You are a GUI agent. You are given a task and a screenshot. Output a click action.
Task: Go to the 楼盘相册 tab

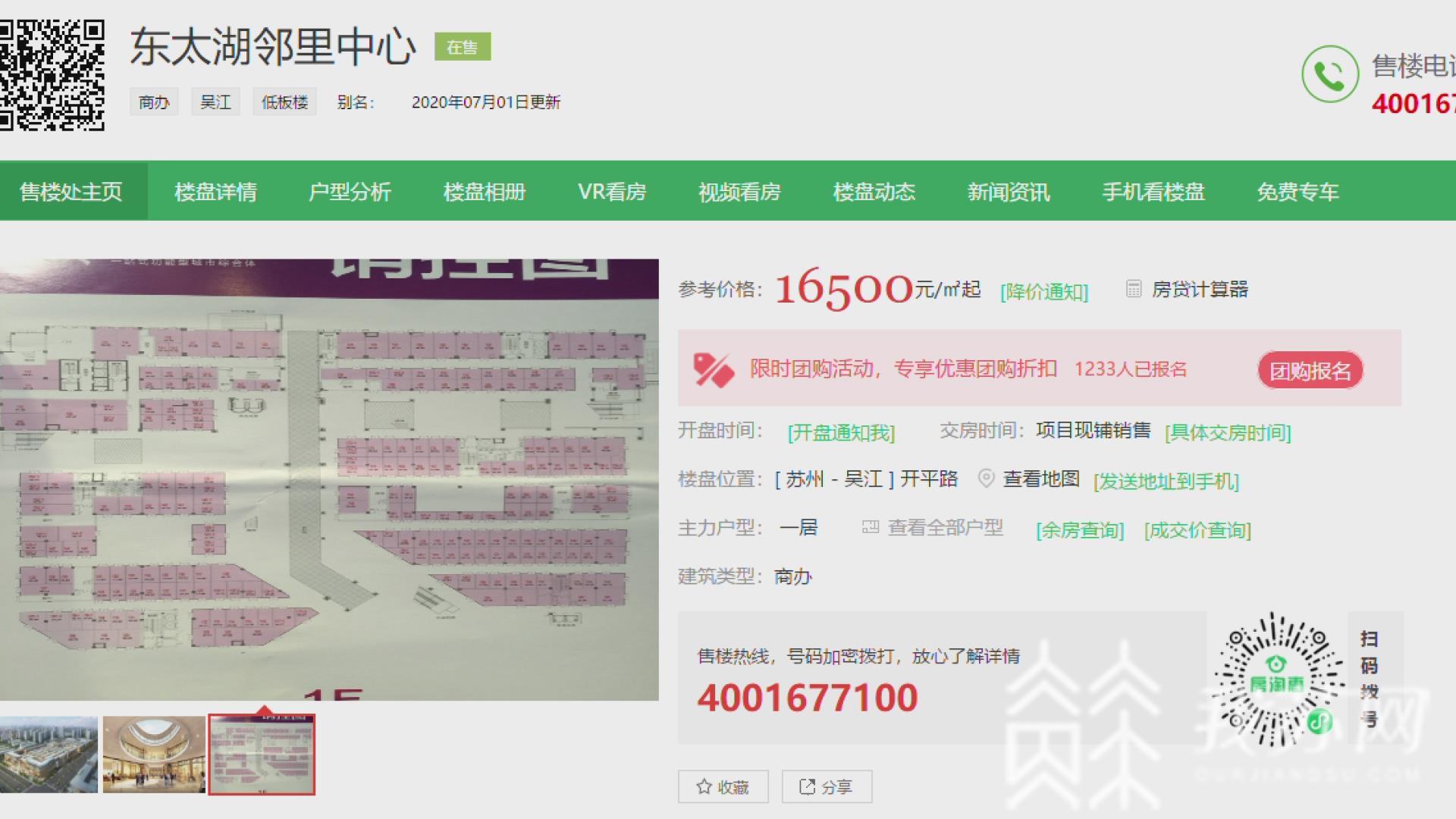click(x=485, y=192)
